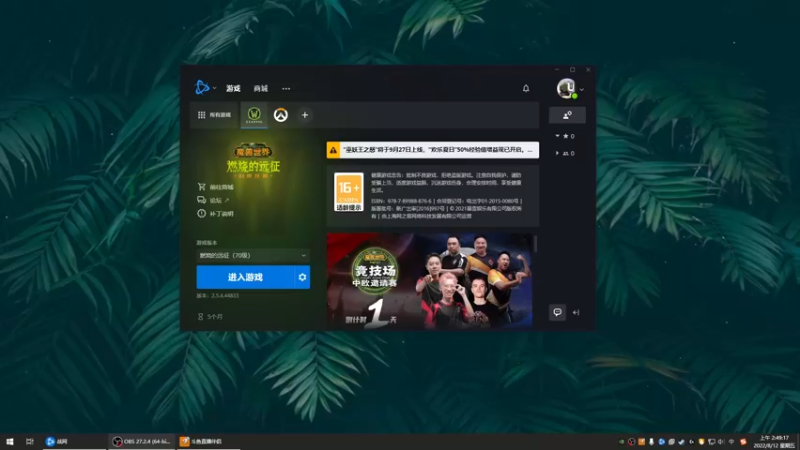Open network status tray icon
Image resolution: width=800 pixels, height=450 pixels.
[711, 442]
